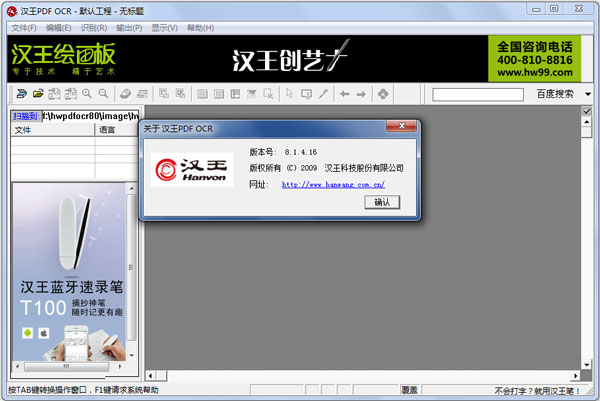Click the 语言 column header
The image size is (600, 401).
click(x=117, y=130)
